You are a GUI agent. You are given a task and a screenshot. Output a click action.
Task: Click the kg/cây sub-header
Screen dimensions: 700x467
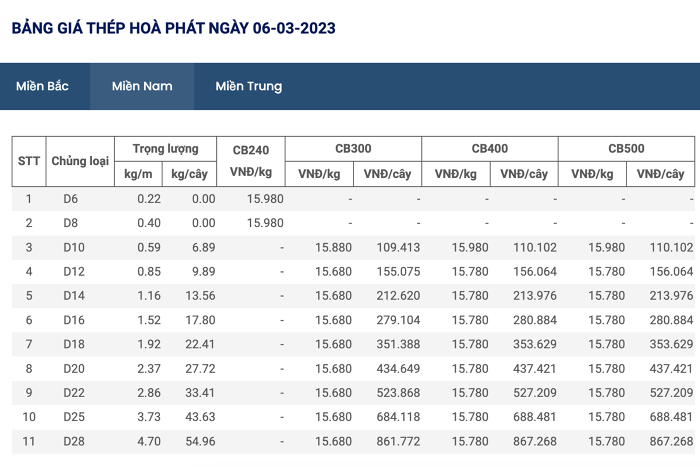pyautogui.click(x=190, y=174)
